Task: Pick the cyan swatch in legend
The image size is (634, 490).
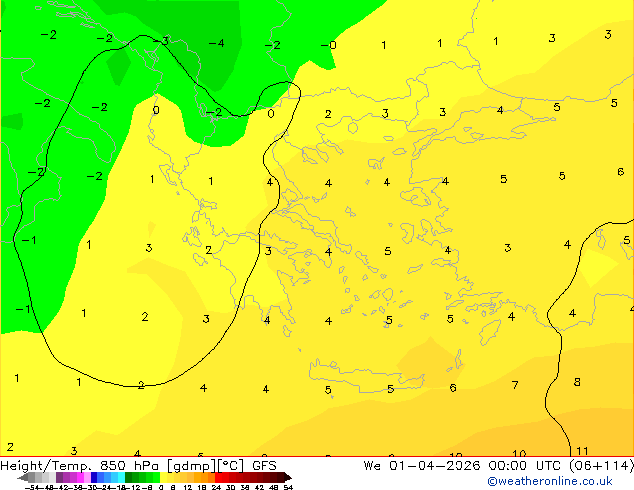Action: 121,477
